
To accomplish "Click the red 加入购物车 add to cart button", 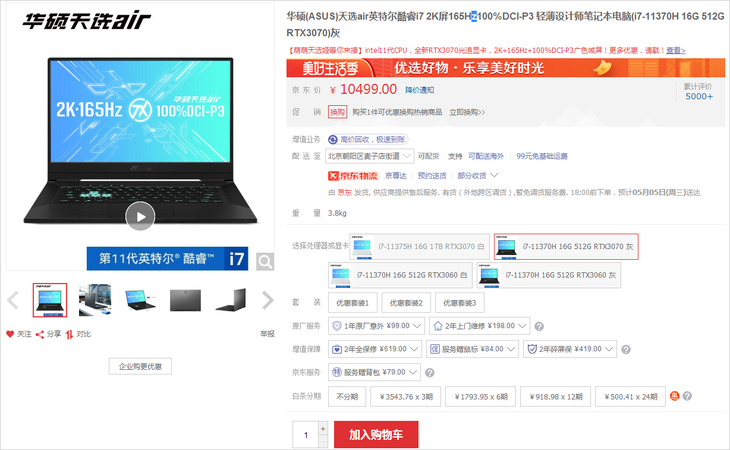I will click(376, 435).
